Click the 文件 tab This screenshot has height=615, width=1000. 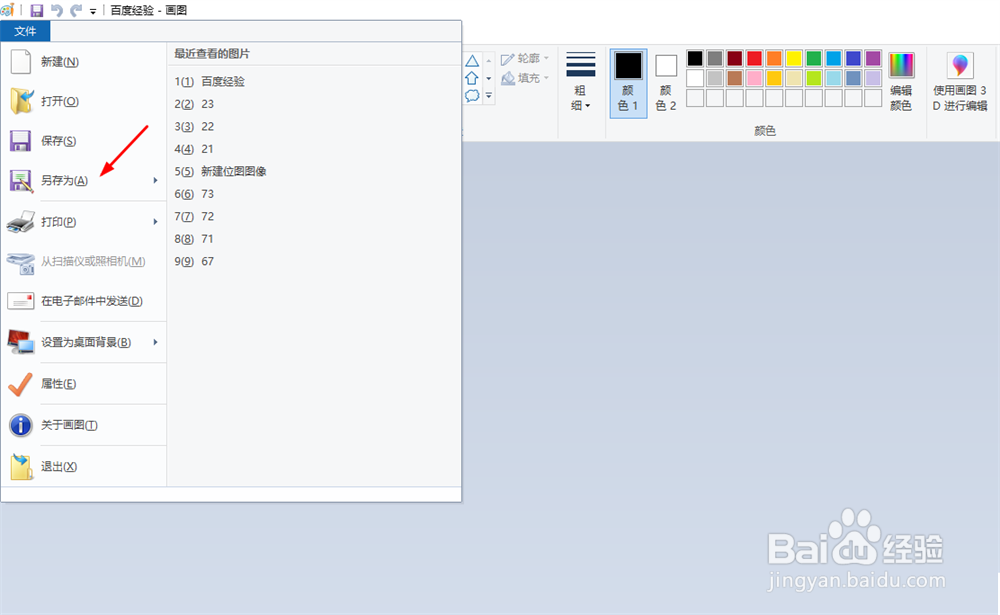(25, 31)
